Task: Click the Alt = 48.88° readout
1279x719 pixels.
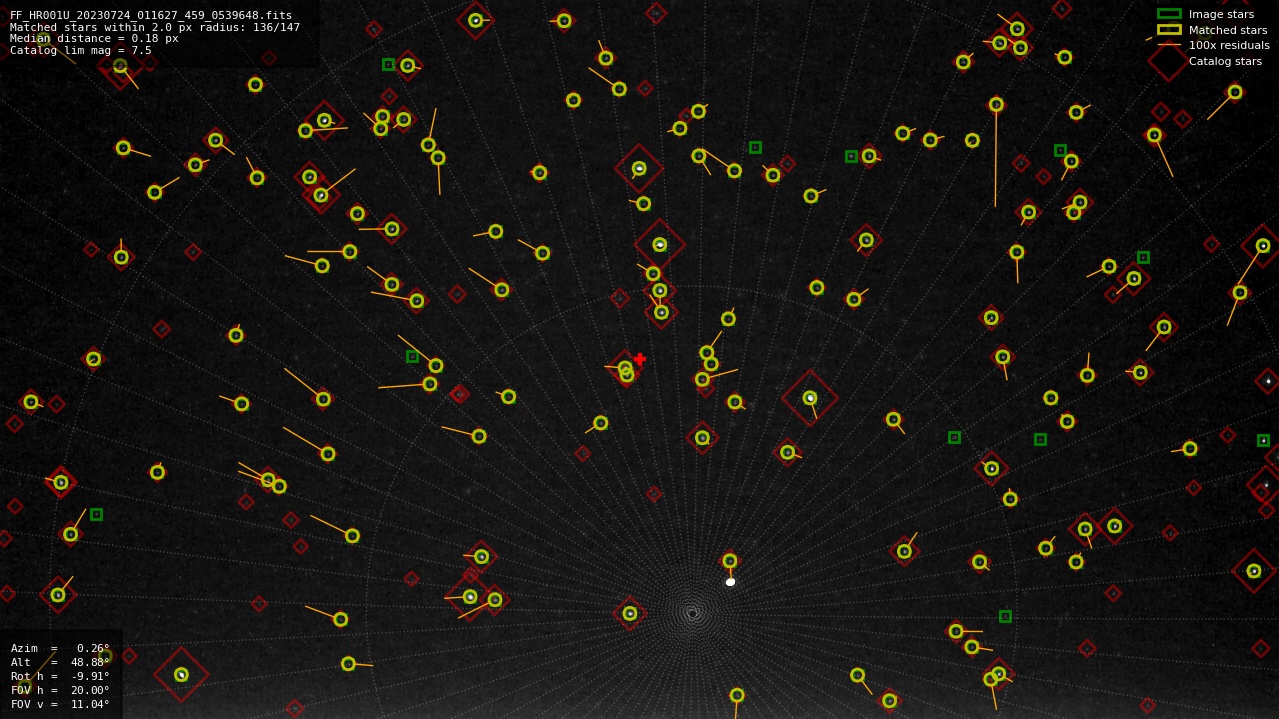Action: 61,663
